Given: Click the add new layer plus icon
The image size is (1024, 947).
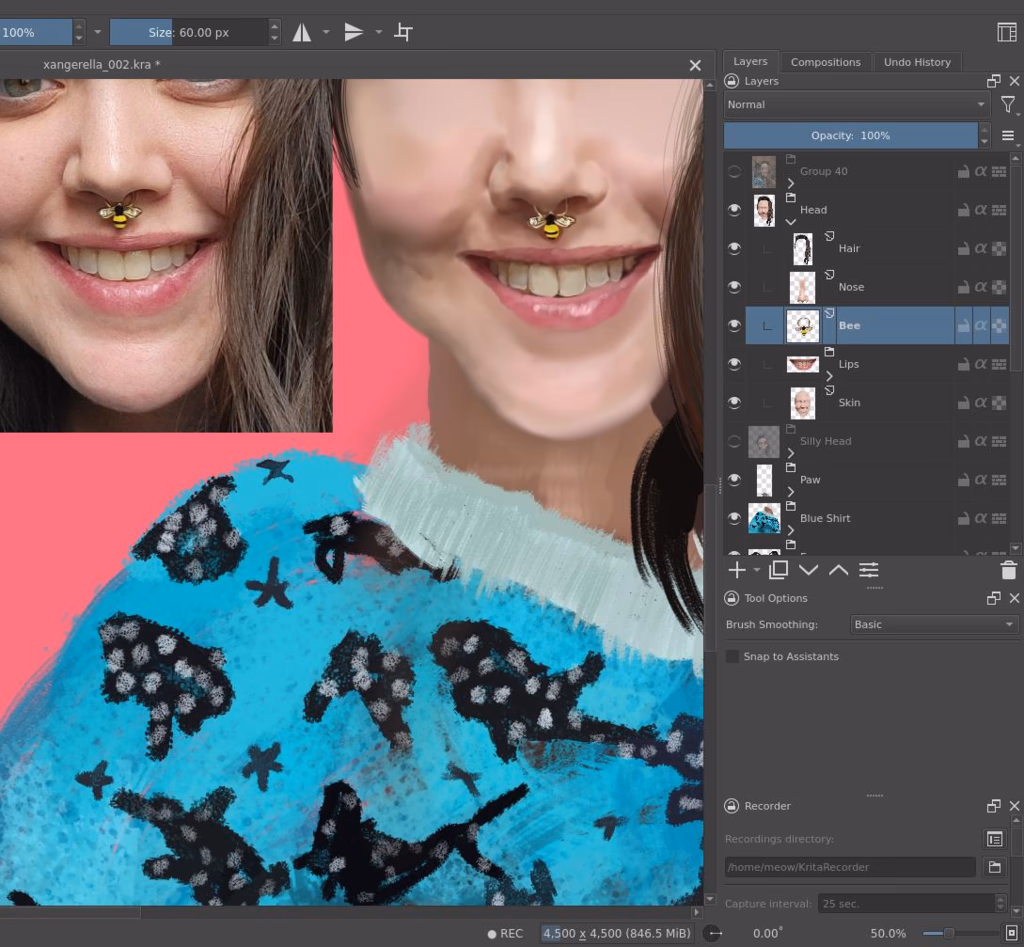Looking at the screenshot, I should coord(737,570).
